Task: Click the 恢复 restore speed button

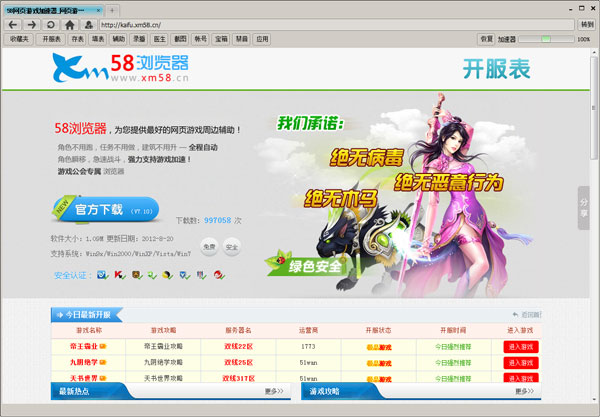Action: tap(486, 39)
